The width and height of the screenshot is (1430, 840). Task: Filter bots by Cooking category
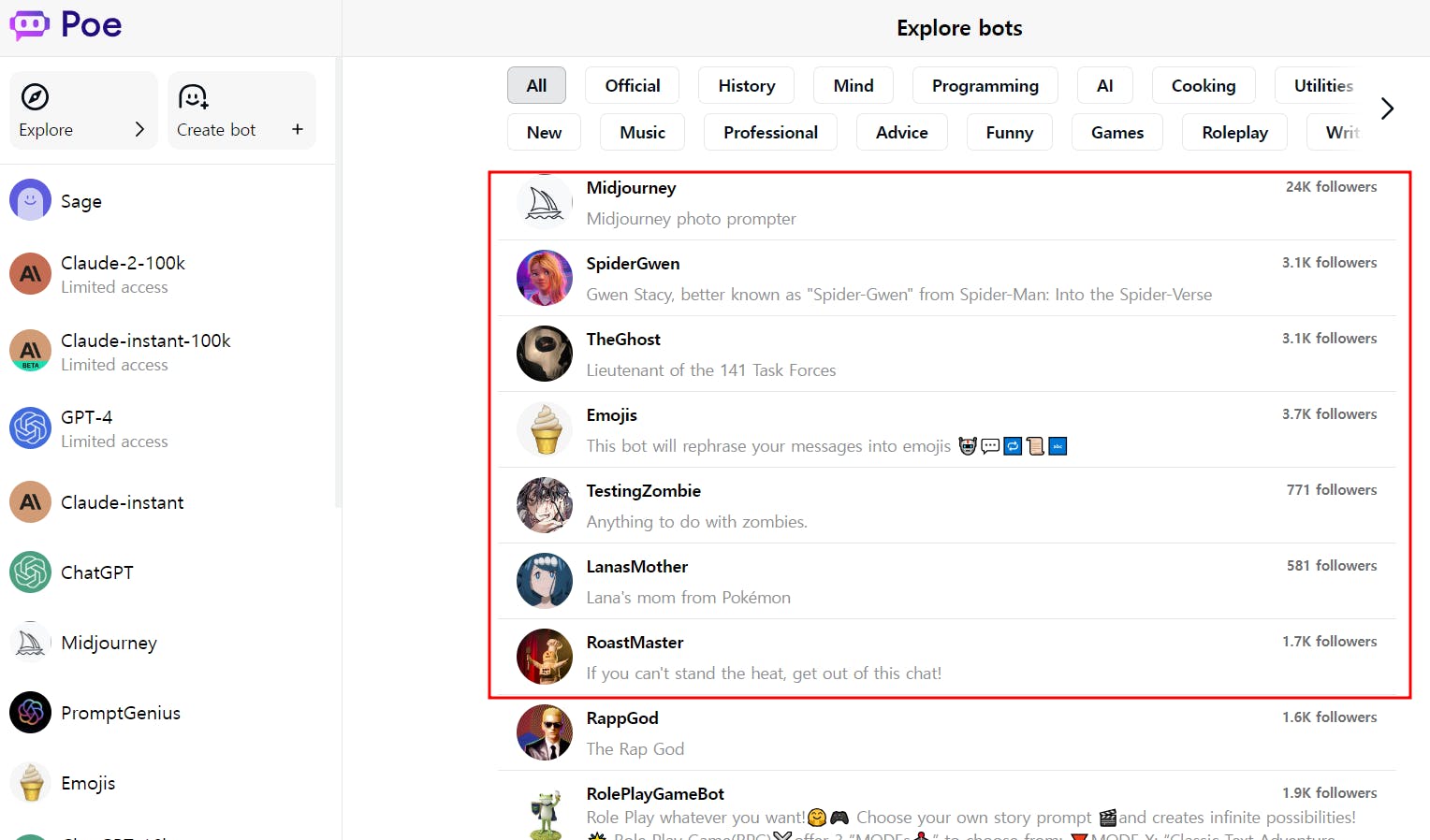coord(1204,85)
